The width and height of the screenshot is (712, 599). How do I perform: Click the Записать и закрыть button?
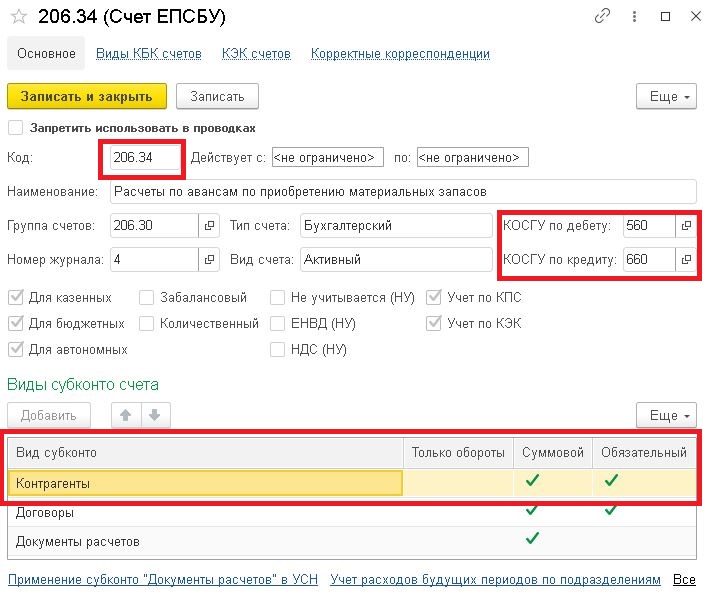[x=87, y=96]
